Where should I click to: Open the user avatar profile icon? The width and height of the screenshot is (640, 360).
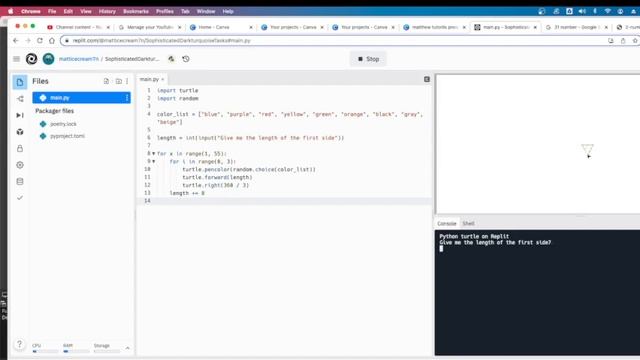pos(48,59)
